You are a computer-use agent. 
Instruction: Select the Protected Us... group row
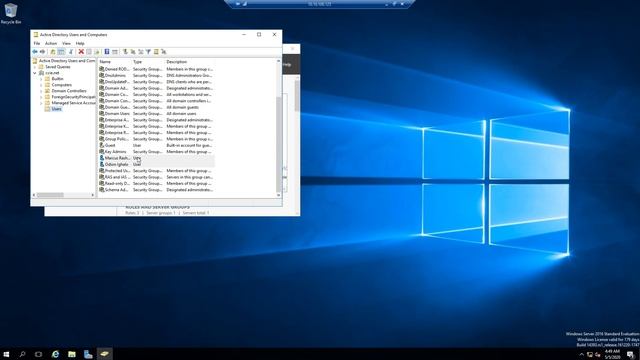(x=156, y=171)
